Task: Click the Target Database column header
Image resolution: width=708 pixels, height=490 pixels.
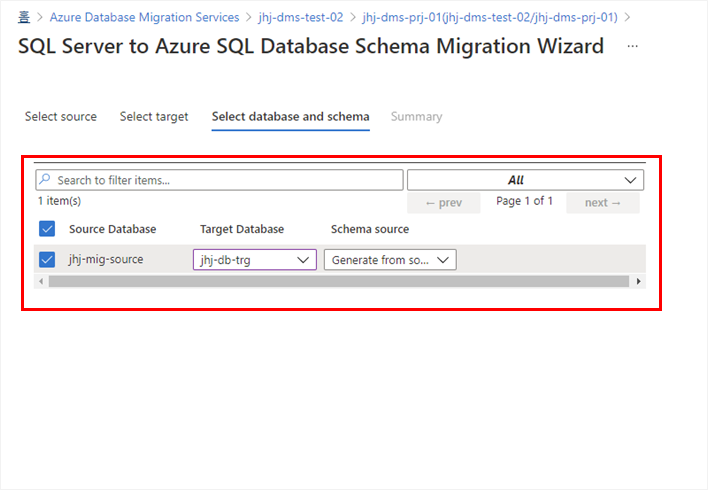Action: pyautogui.click(x=242, y=229)
